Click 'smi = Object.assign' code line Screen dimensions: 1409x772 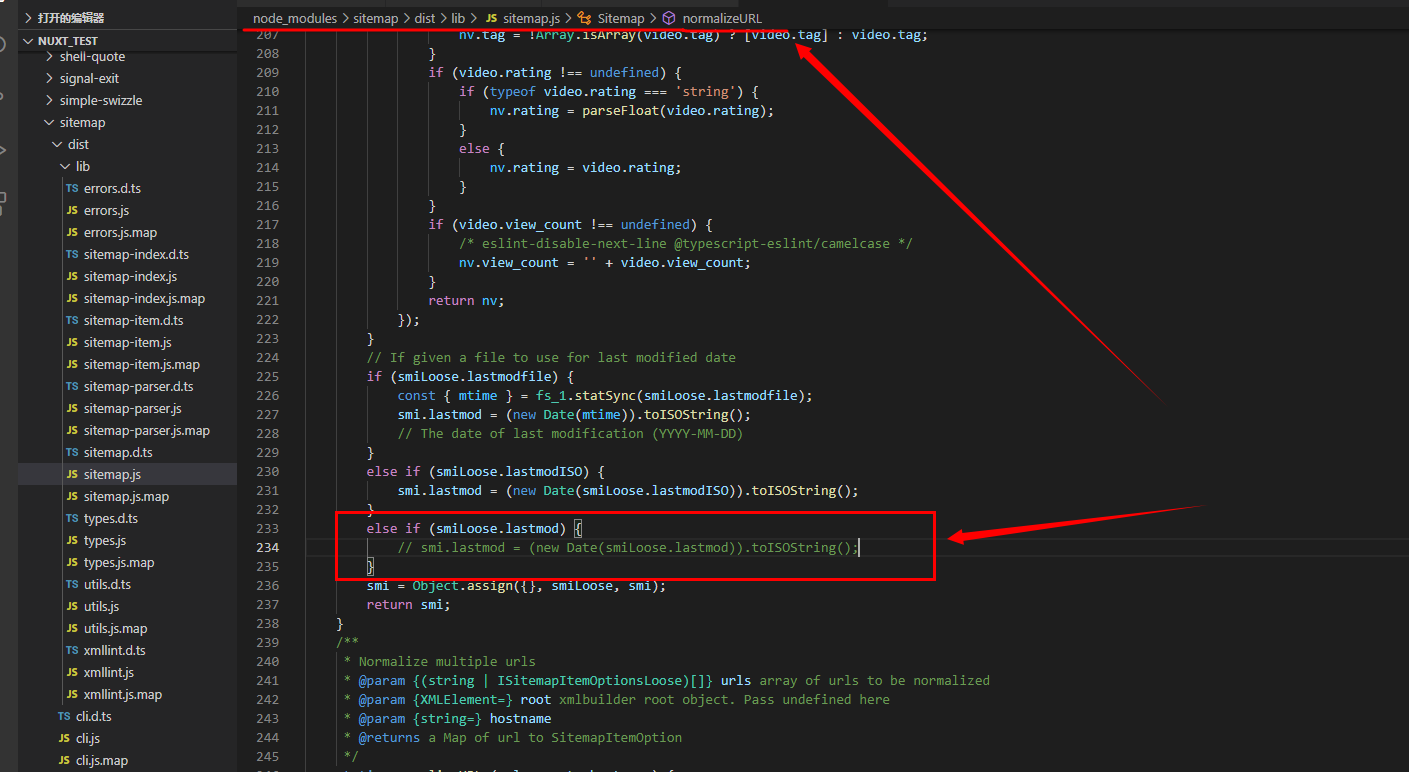[x=516, y=586]
